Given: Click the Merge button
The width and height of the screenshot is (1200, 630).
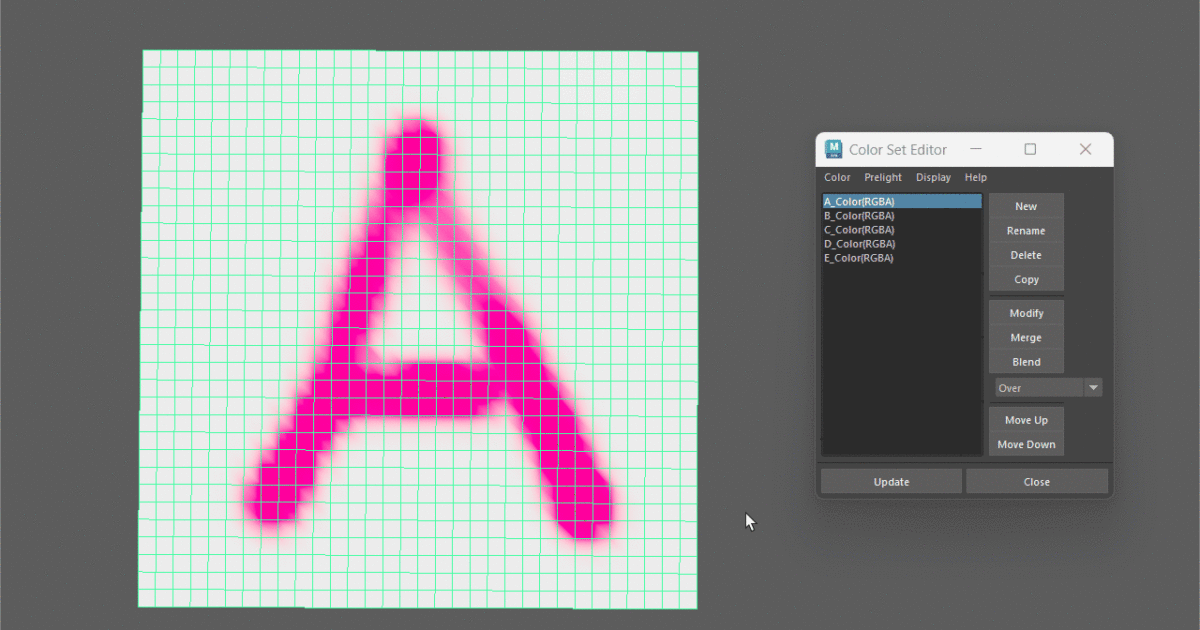Looking at the screenshot, I should tap(1026, 338).
